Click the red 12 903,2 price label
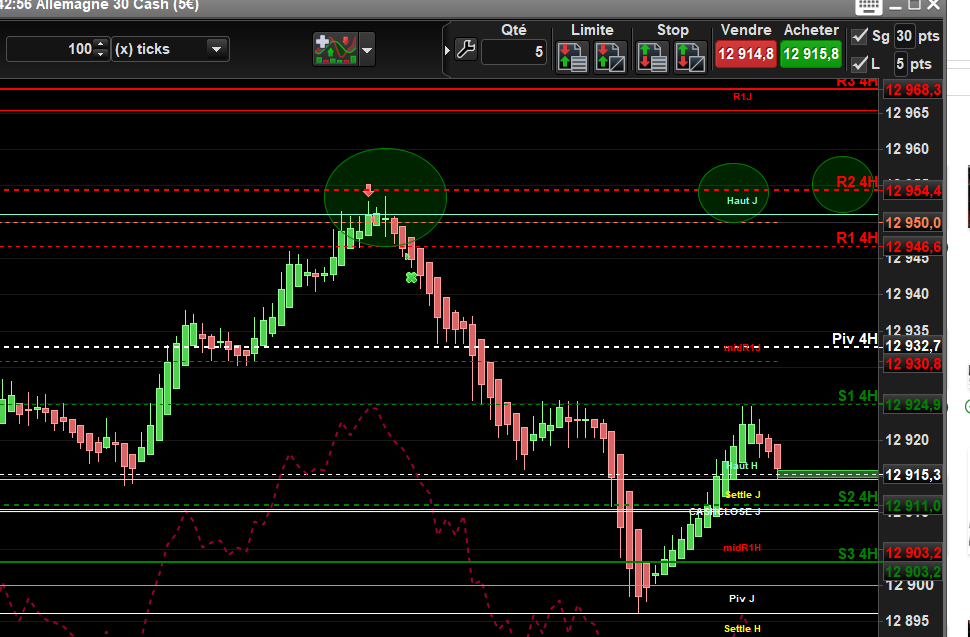 (x=913, y=553)
